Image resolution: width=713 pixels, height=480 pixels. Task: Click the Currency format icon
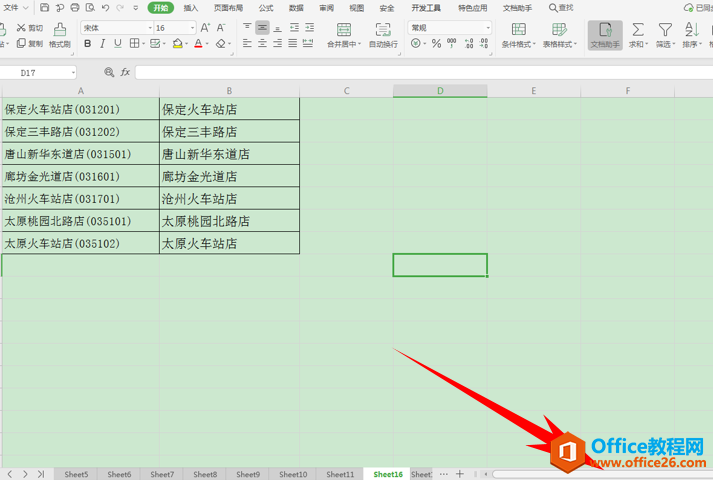pyautogui.click(x=416, y=43)
